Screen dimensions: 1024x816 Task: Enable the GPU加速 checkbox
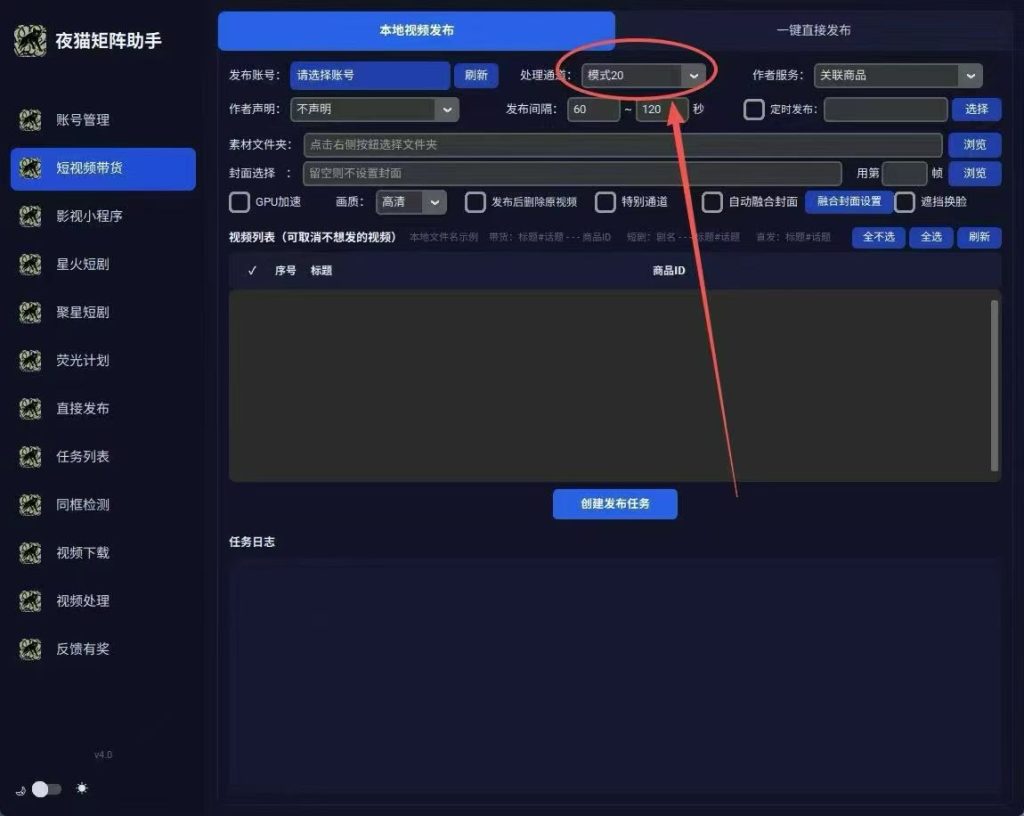click(239, 202)
